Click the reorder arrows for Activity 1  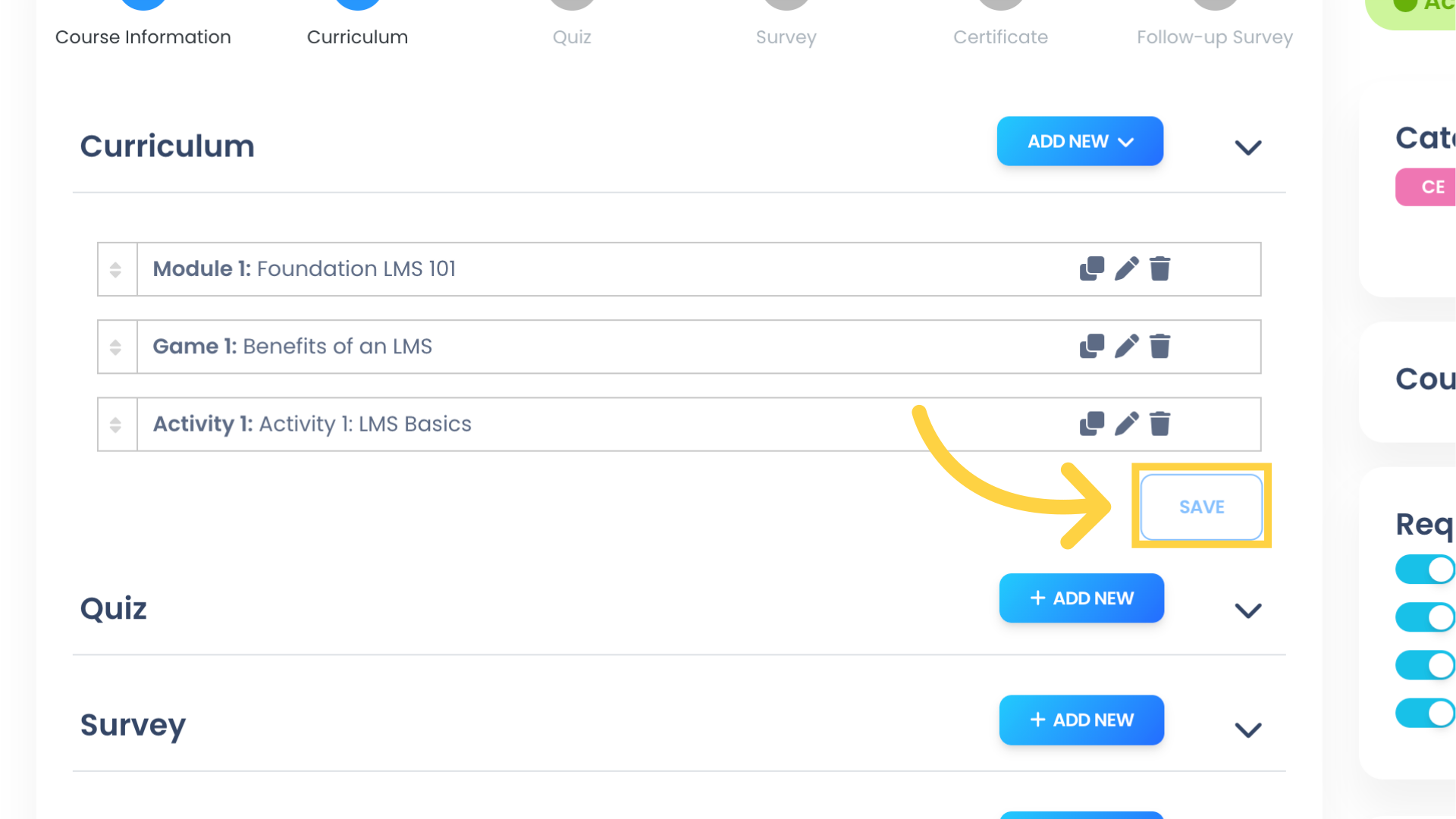tap(117, 424)
